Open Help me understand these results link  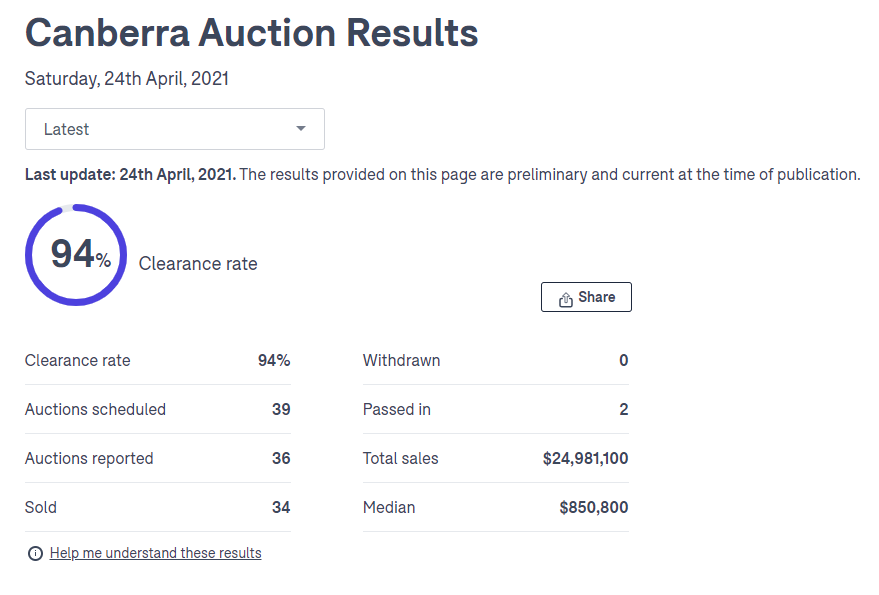pyautogui.click(x=155, y=553)
